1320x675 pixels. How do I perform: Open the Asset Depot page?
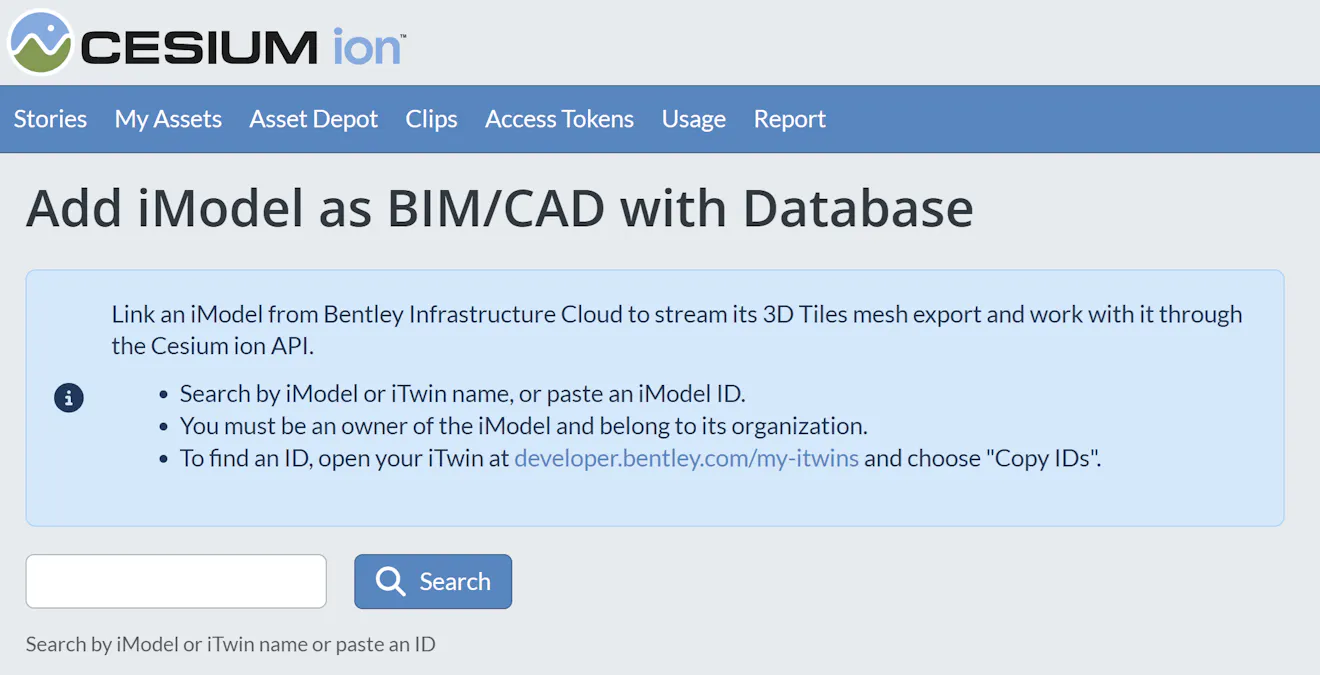314,119
